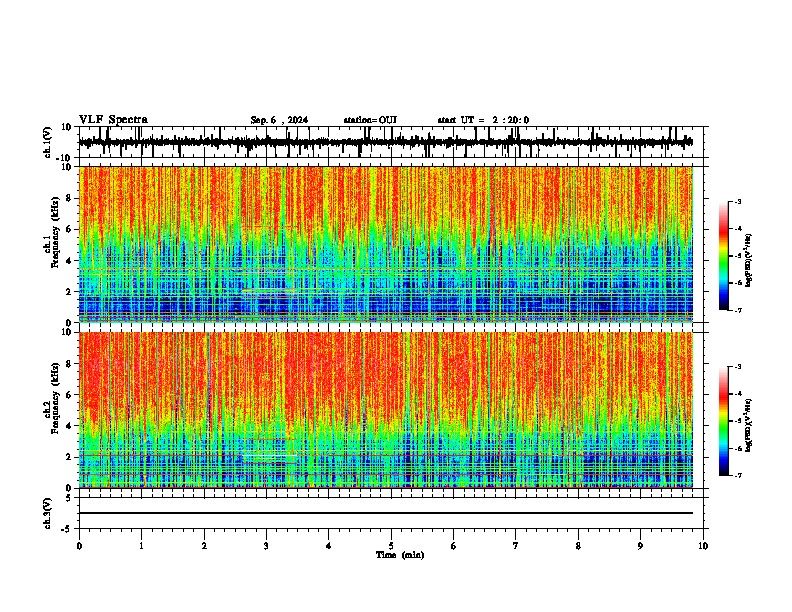Click the ch.1(V) waveform strip

coord(386,142)
